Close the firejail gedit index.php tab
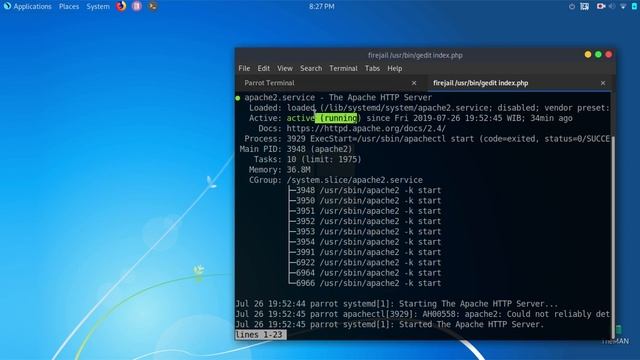 click(x=603, y=83)
